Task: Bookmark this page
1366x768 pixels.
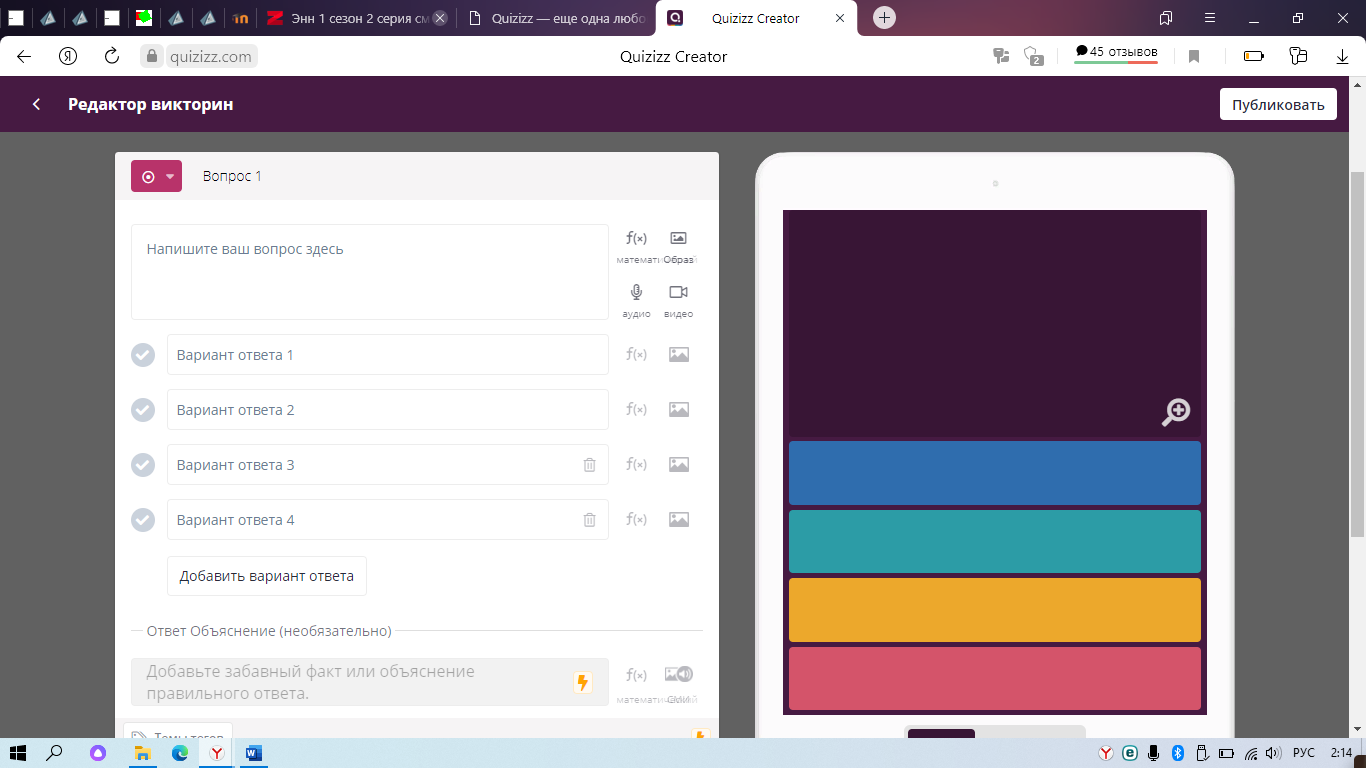Action: (x=1194, y=56)
